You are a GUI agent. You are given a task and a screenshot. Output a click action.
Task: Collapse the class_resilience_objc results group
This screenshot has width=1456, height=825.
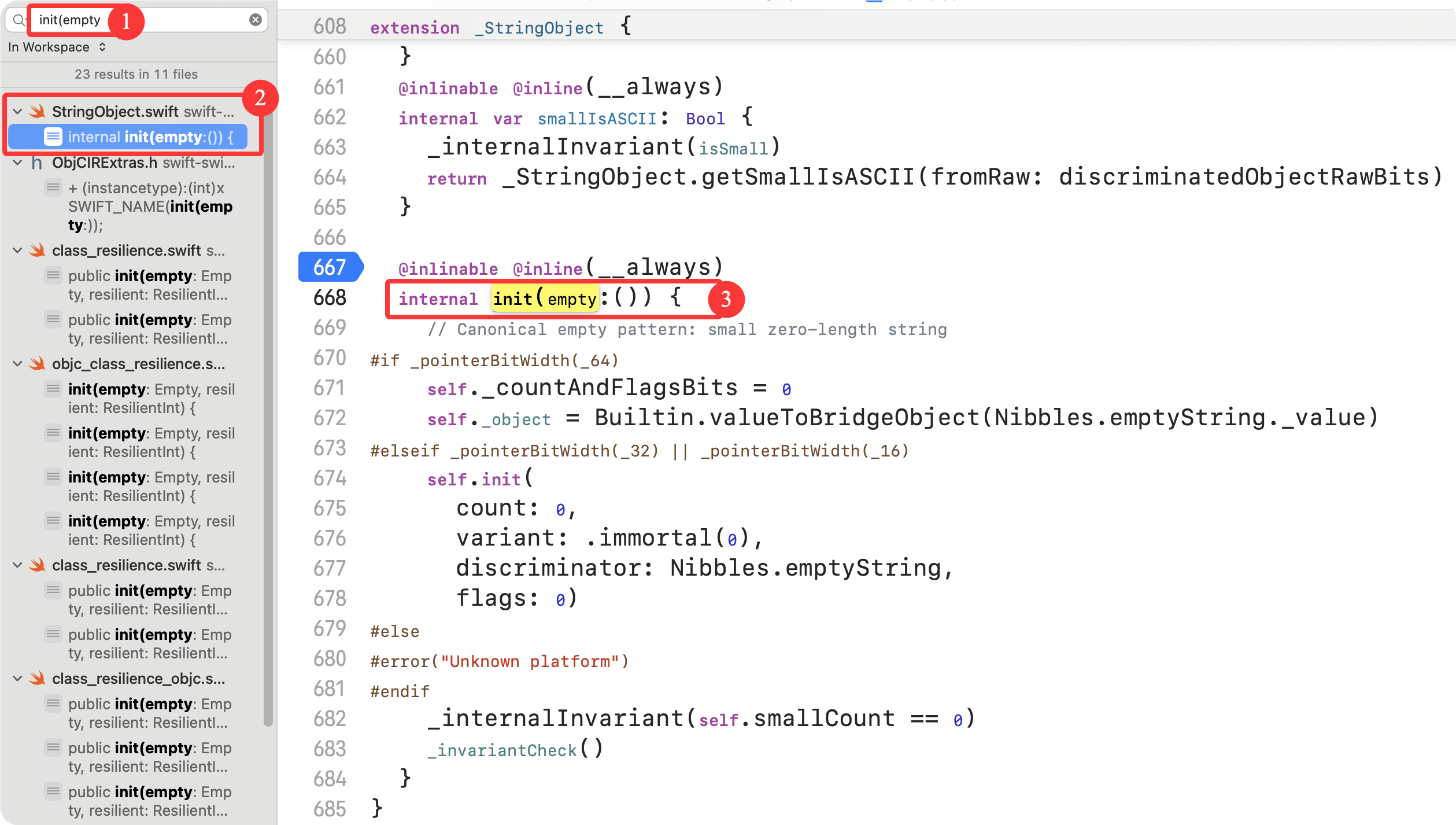(x=17, y=679)
